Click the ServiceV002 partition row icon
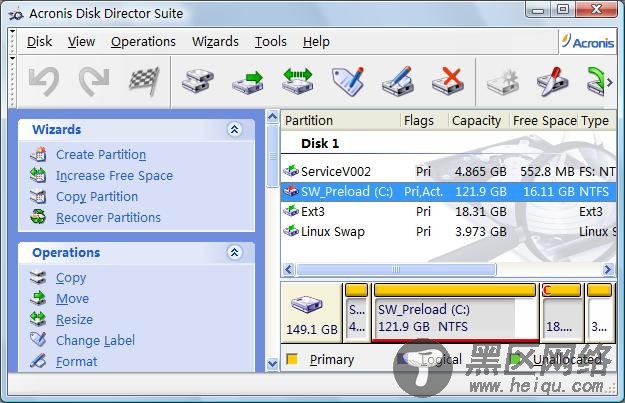This screenshot has height=403, width=625. pos(291,171)
